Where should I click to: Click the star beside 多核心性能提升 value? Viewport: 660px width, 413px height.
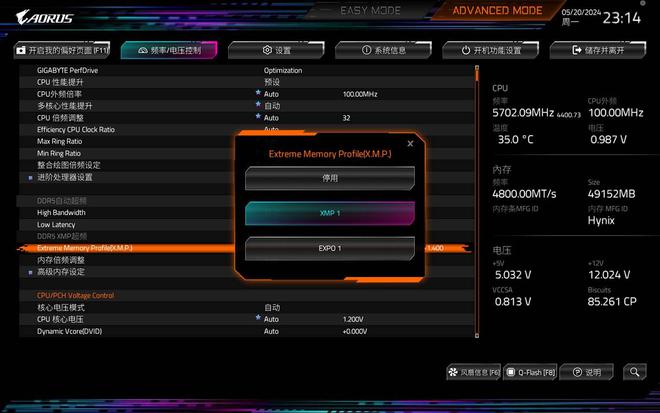(x=258, y=104)
